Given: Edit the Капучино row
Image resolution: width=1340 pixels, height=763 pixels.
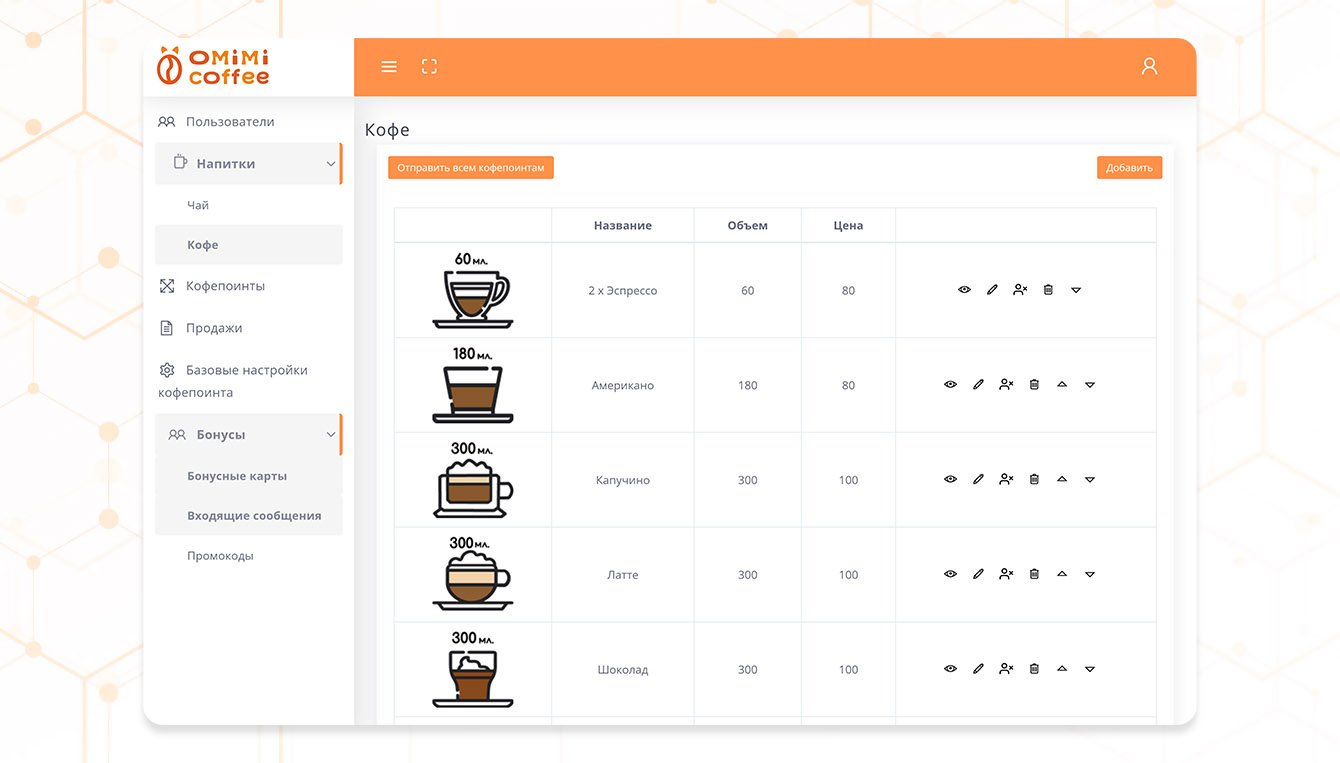Looking at the screenshot, I should click(978, 480).
